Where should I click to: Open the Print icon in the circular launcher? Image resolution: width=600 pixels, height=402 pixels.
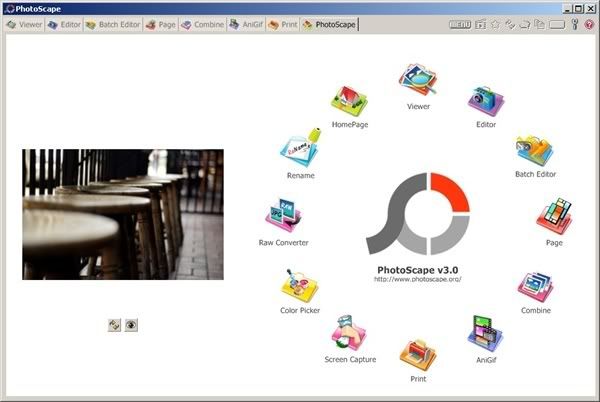coord(418,355)
